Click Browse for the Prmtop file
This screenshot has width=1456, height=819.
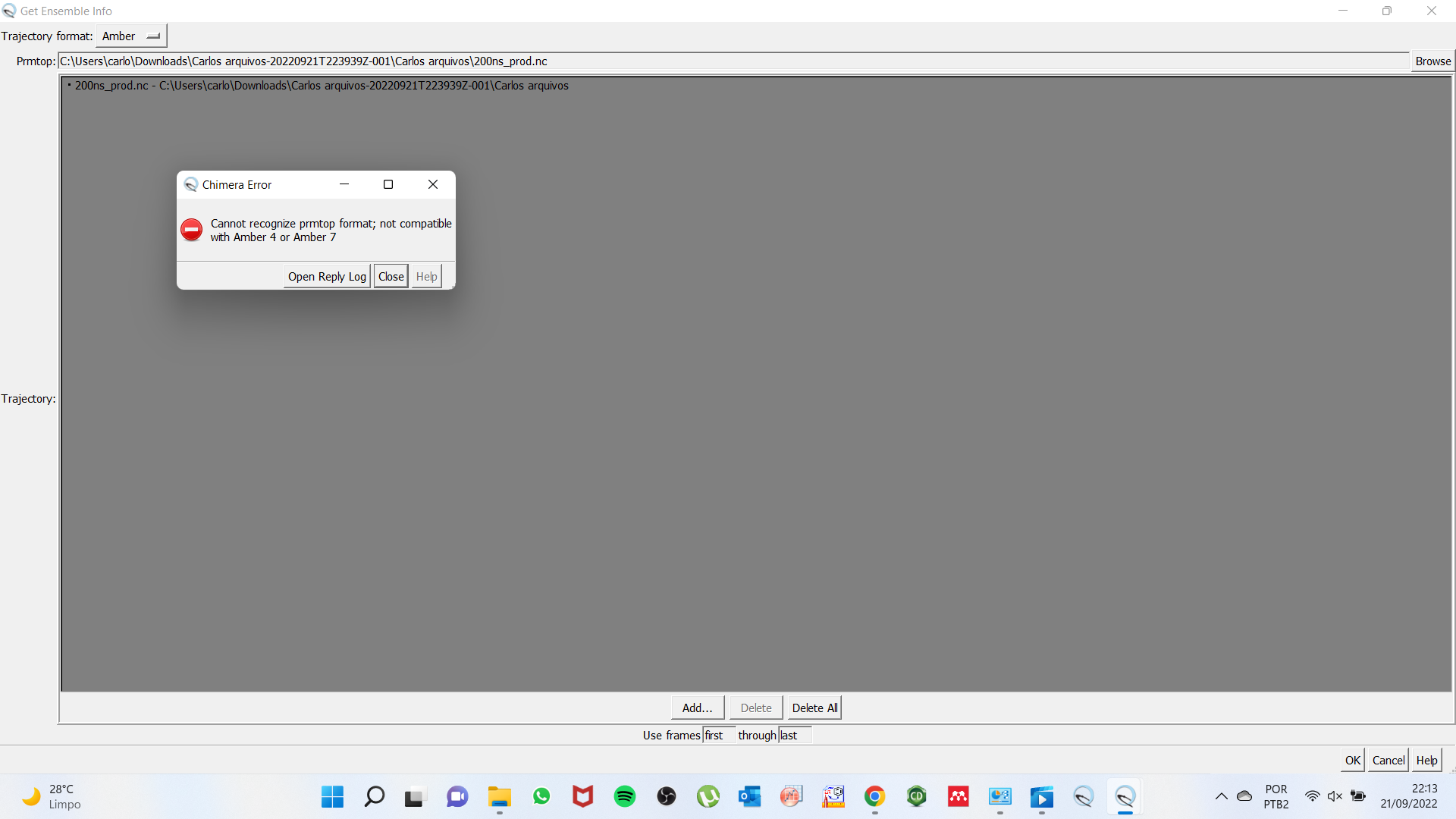click(1432, 61)
